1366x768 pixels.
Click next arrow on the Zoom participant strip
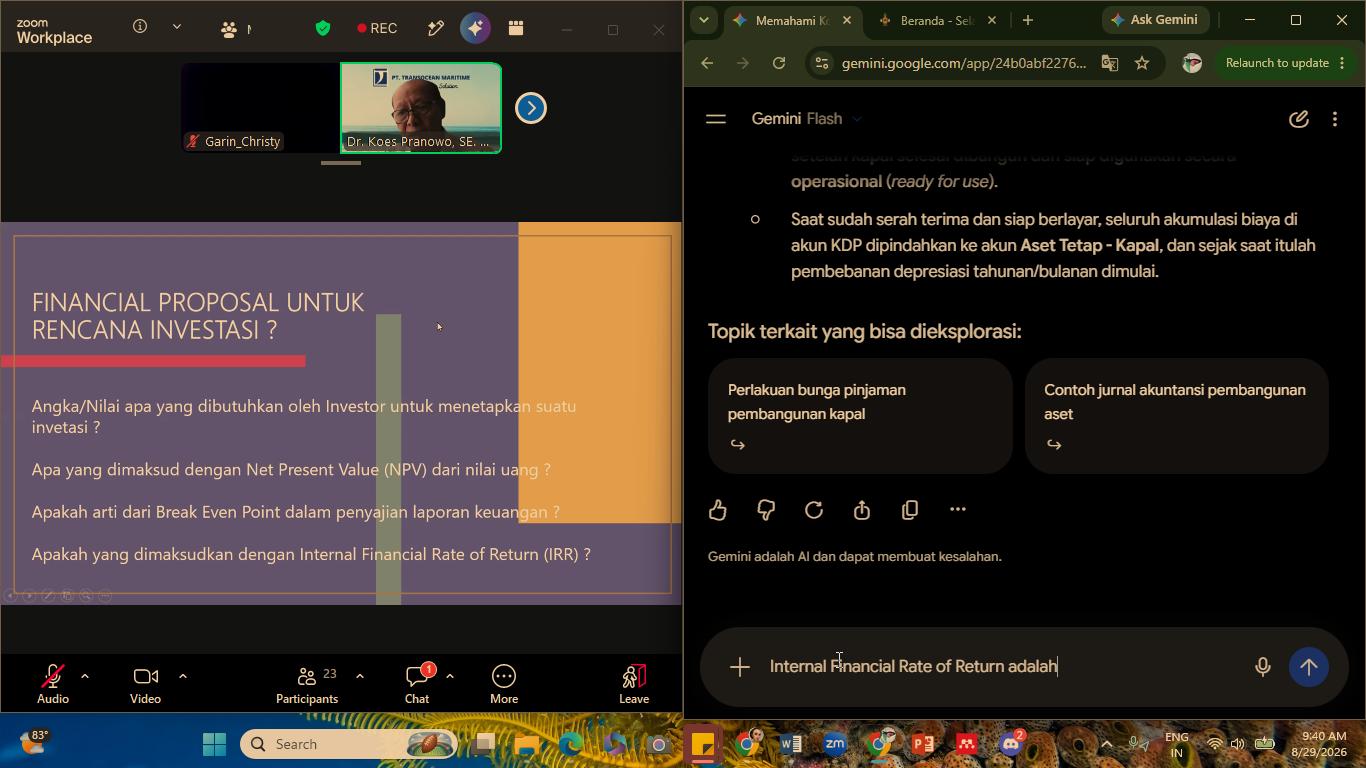tap(531, 108)
